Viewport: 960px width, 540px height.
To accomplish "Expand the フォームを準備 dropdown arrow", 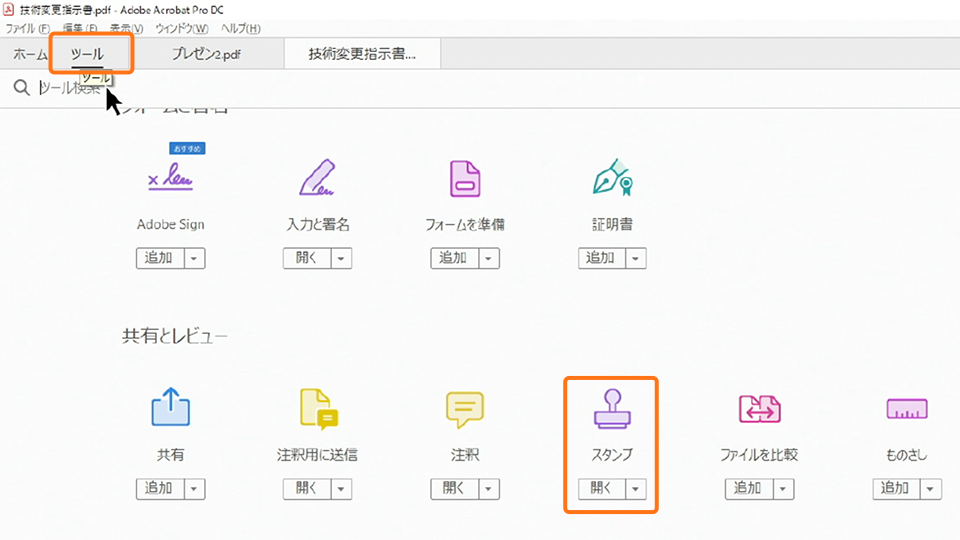I will click(x=489, y=258).
